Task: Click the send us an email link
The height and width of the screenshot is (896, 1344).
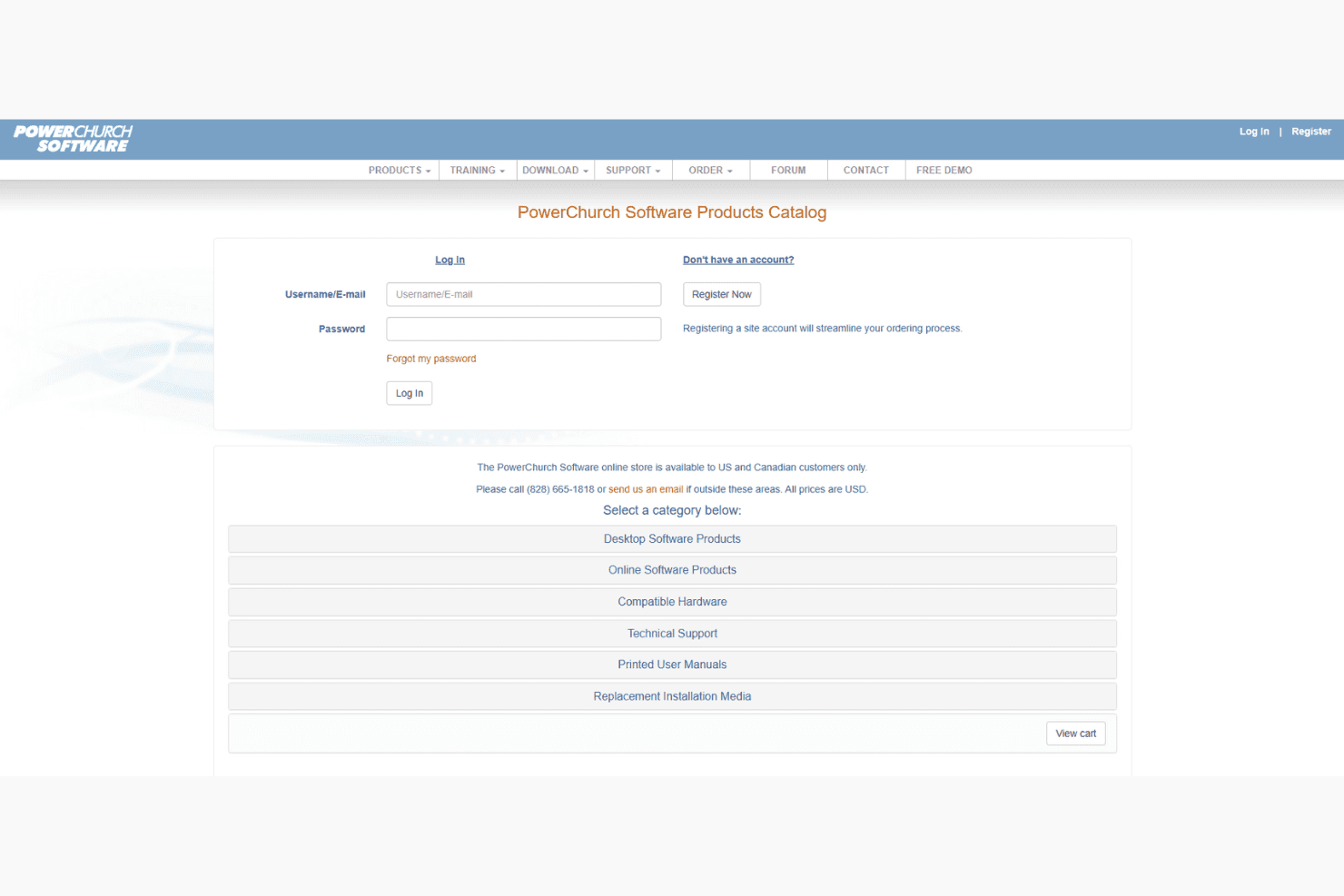Action: [x=646, y=489]
